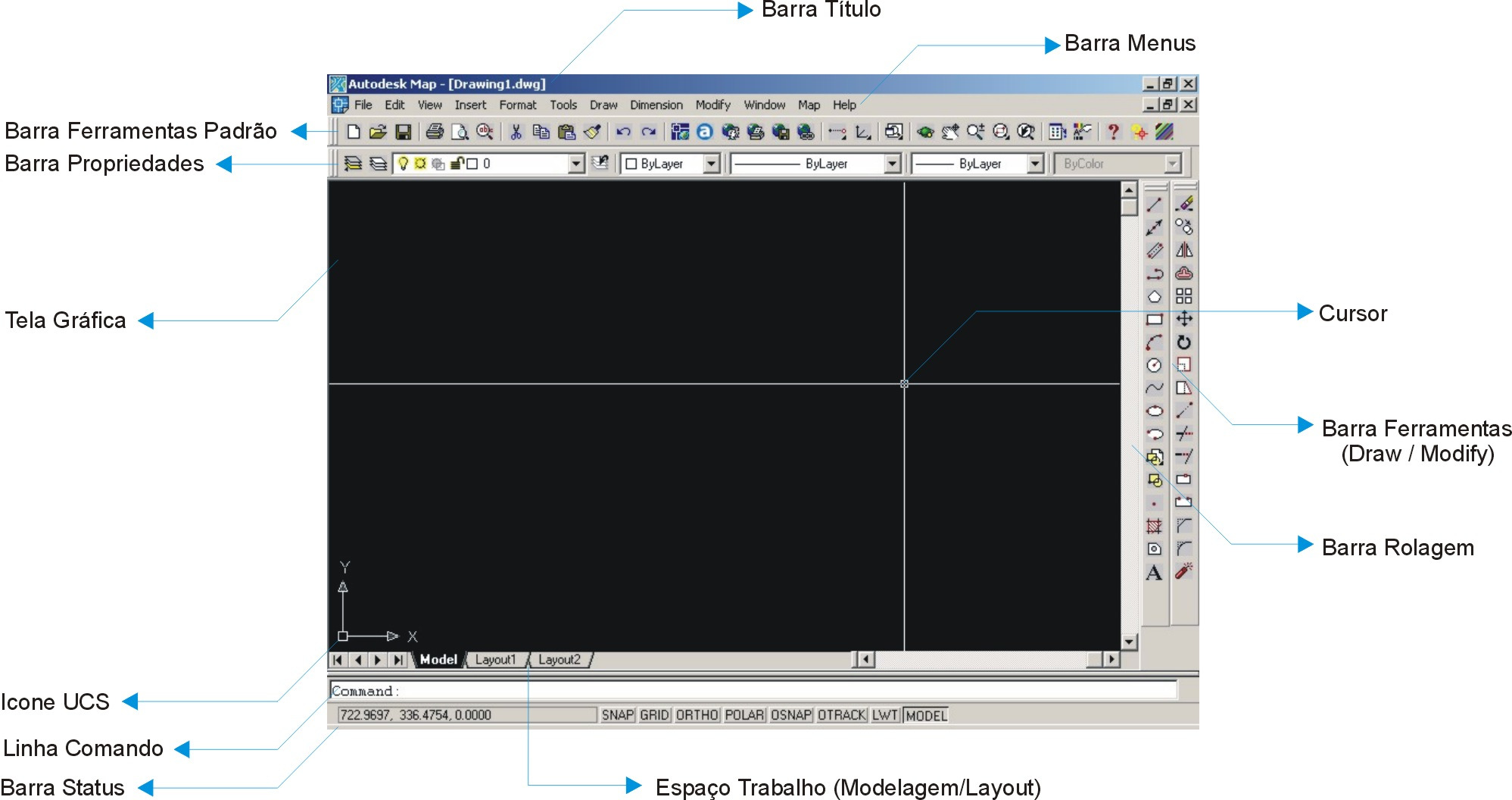Click the horizontal scrollbar right arrow
Image resolution: width=1512 pixels, height=800 pixels.
[1111, 660]
